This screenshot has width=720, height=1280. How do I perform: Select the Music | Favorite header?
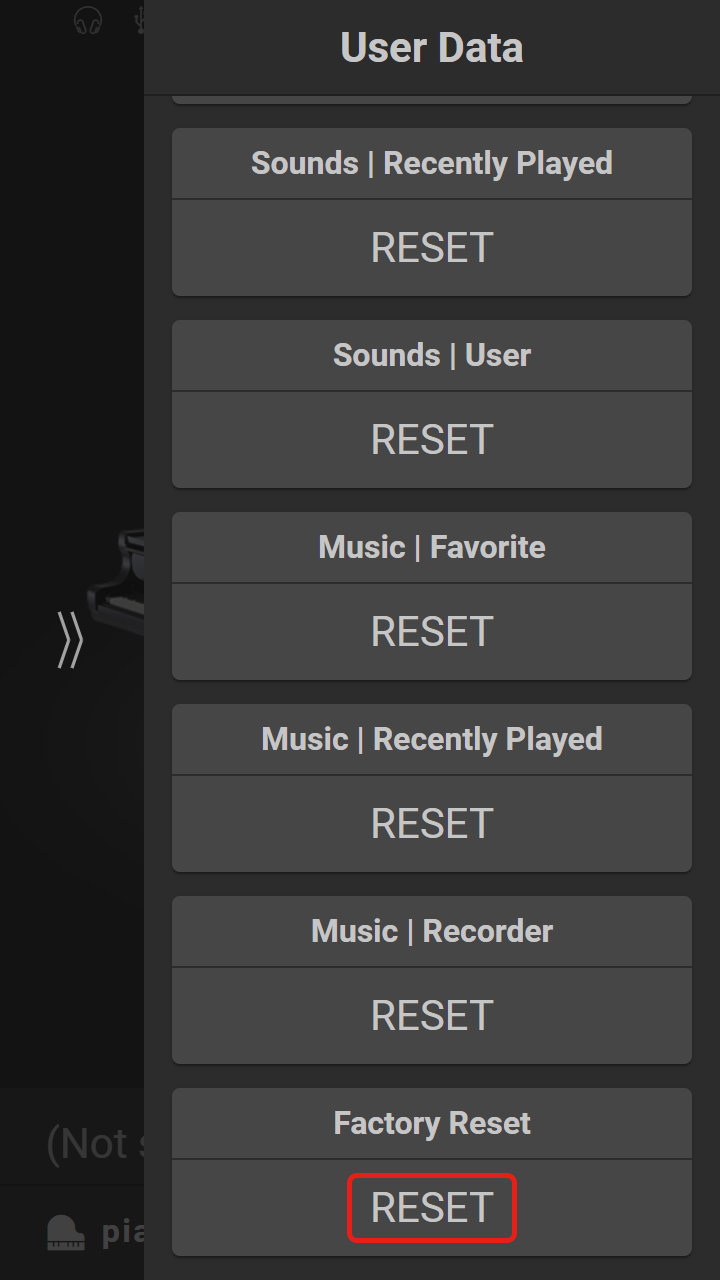(432, 547)
